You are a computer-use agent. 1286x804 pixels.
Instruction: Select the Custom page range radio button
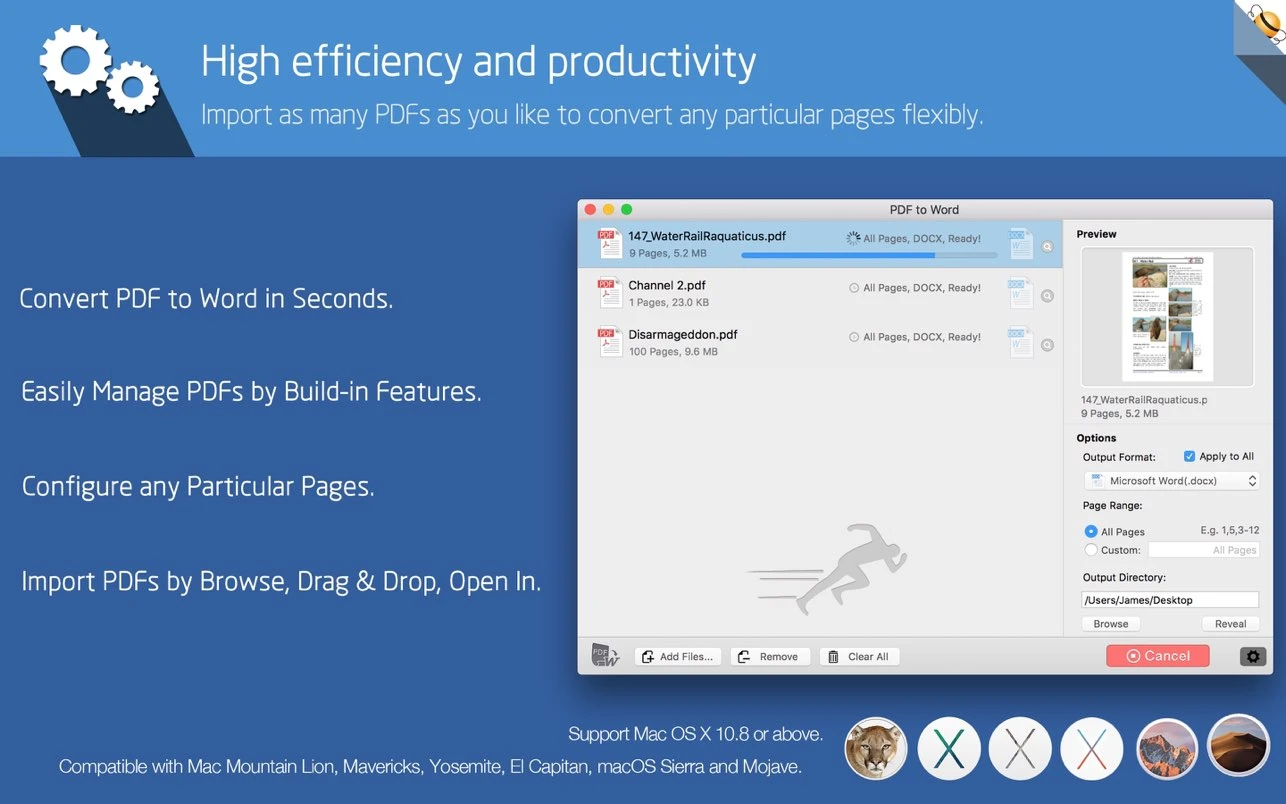(x=1091, y=550)
